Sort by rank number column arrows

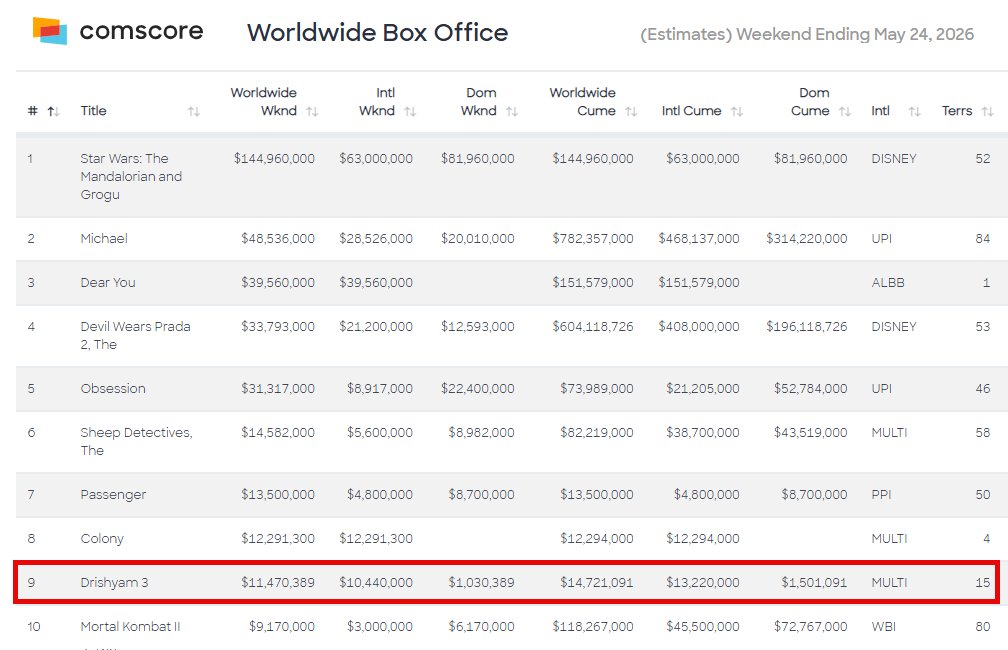pos(54,111)
